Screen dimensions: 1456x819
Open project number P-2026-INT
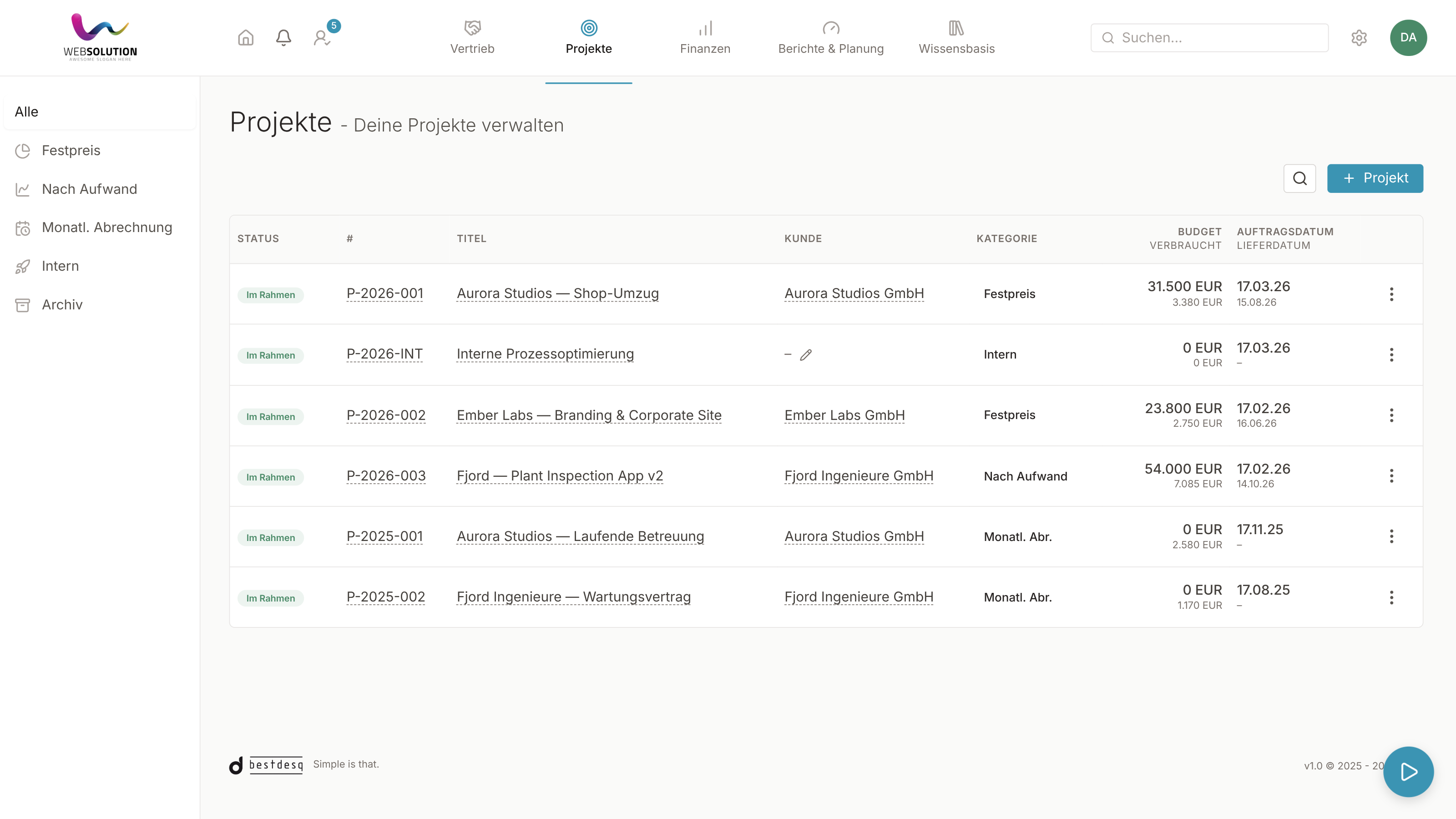[x=384, y=354]
